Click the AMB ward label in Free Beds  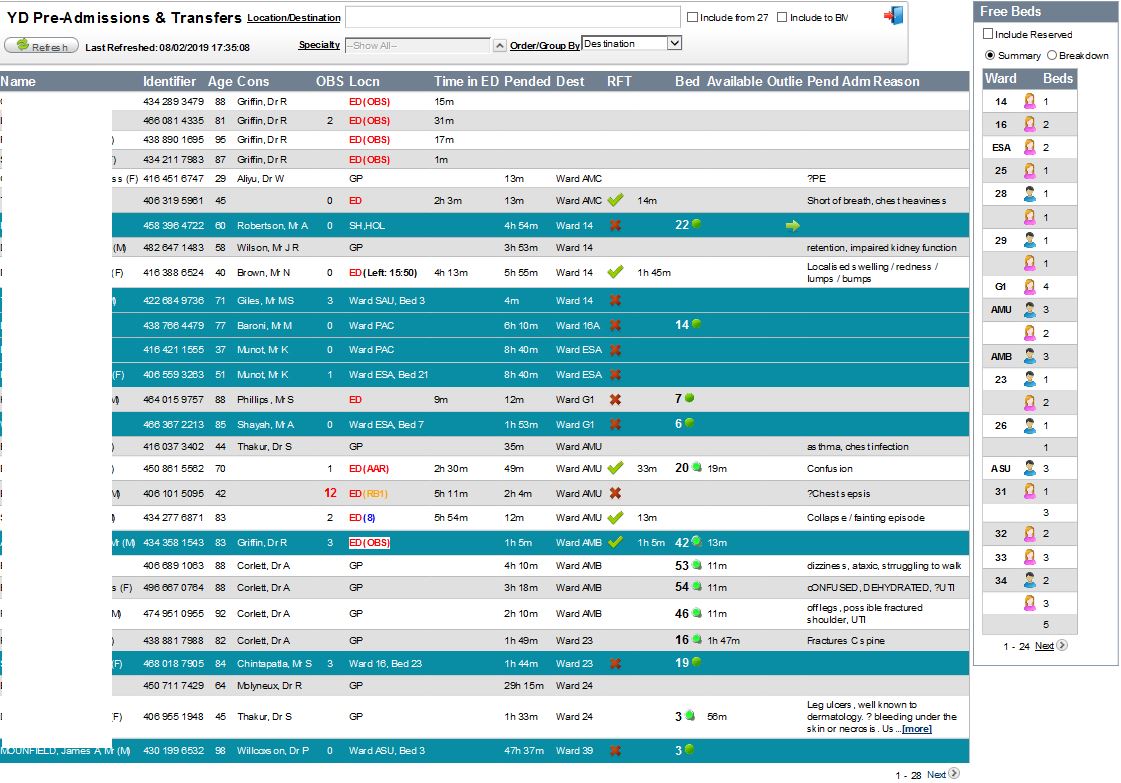pos(1001,356)
